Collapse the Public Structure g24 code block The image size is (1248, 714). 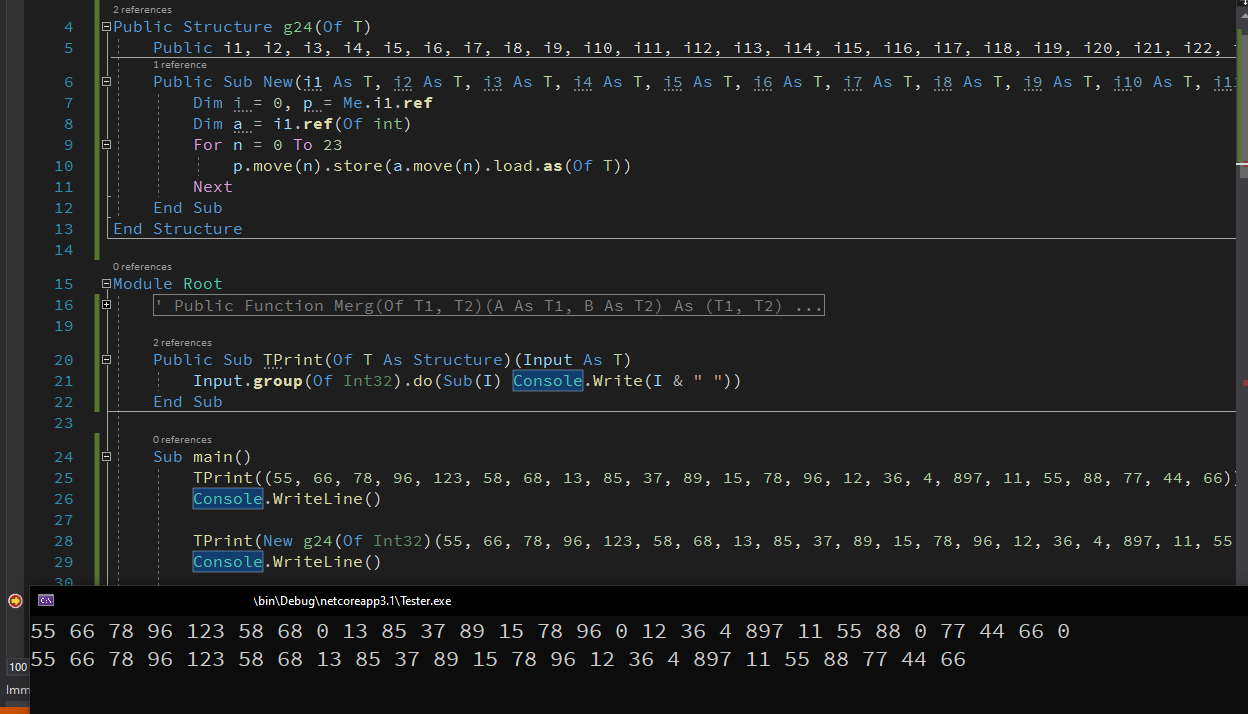[x=106, y=26]
